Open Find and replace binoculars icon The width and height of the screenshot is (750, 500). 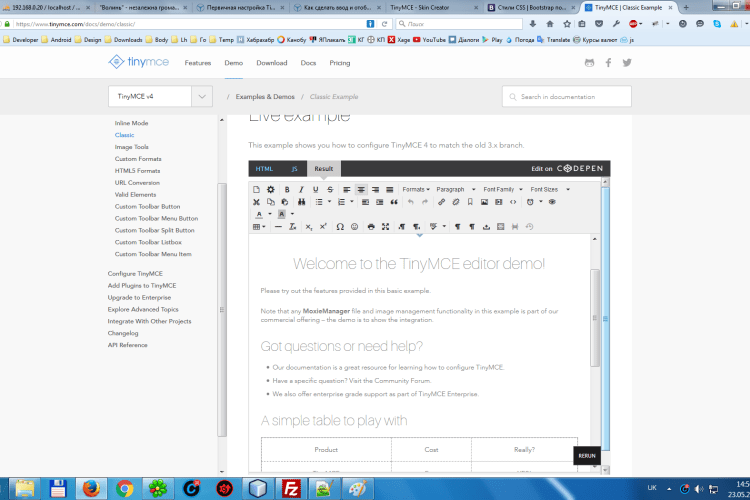pyautogui.click(x=301, y=202)
